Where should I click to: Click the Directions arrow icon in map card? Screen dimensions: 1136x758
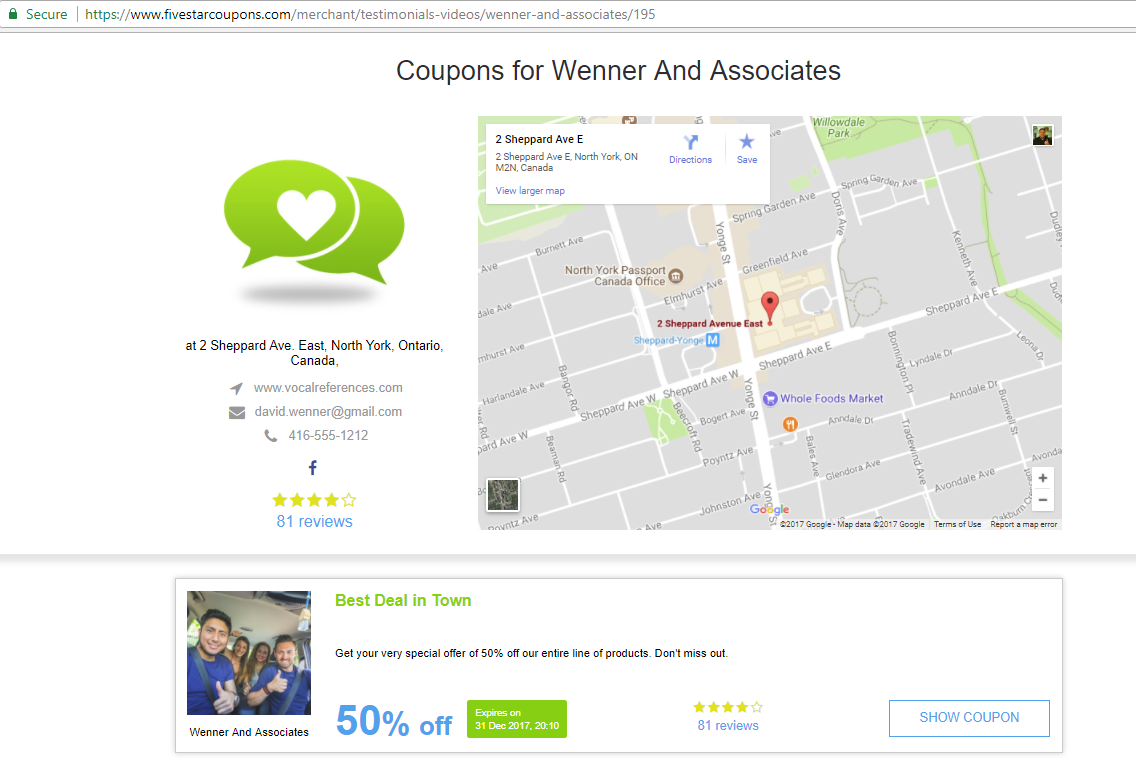[x=690, y=142]
